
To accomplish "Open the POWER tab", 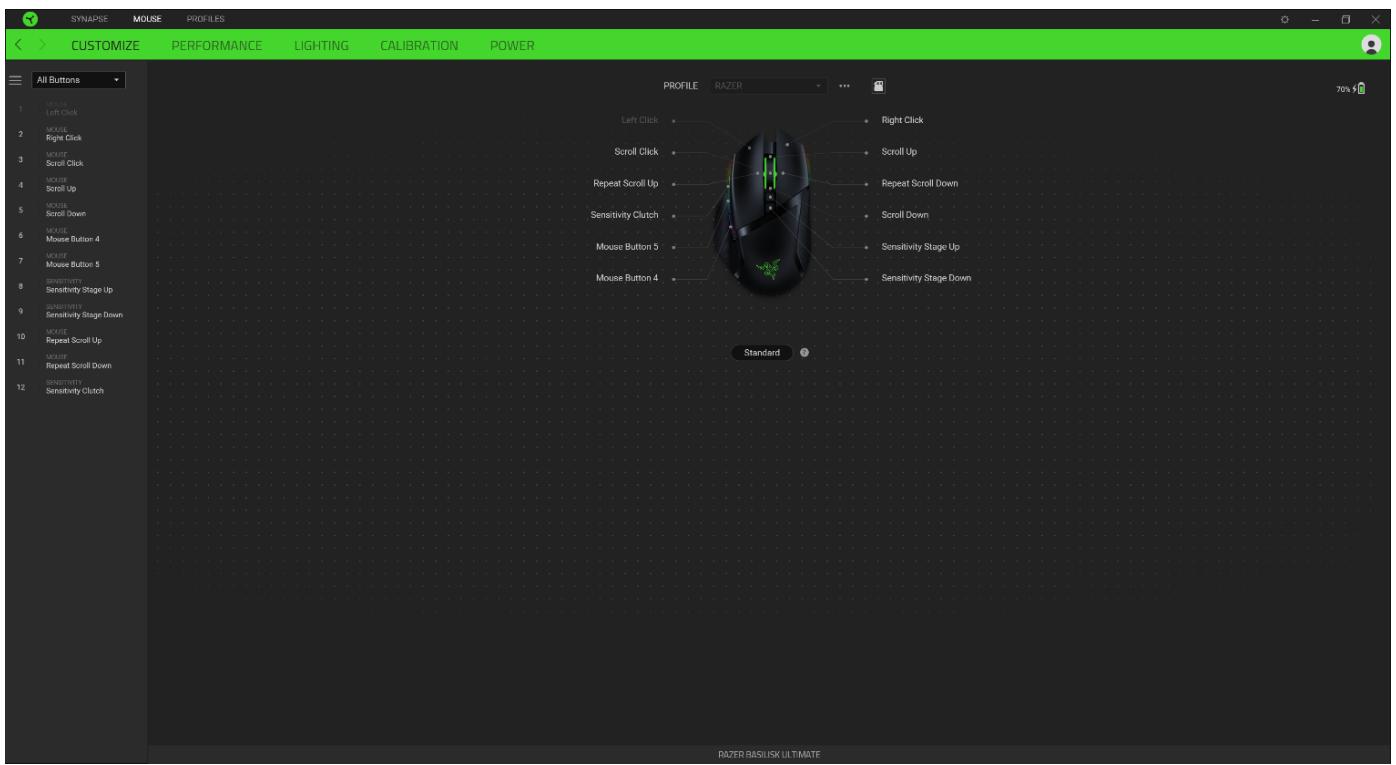I will coord(512,46).
